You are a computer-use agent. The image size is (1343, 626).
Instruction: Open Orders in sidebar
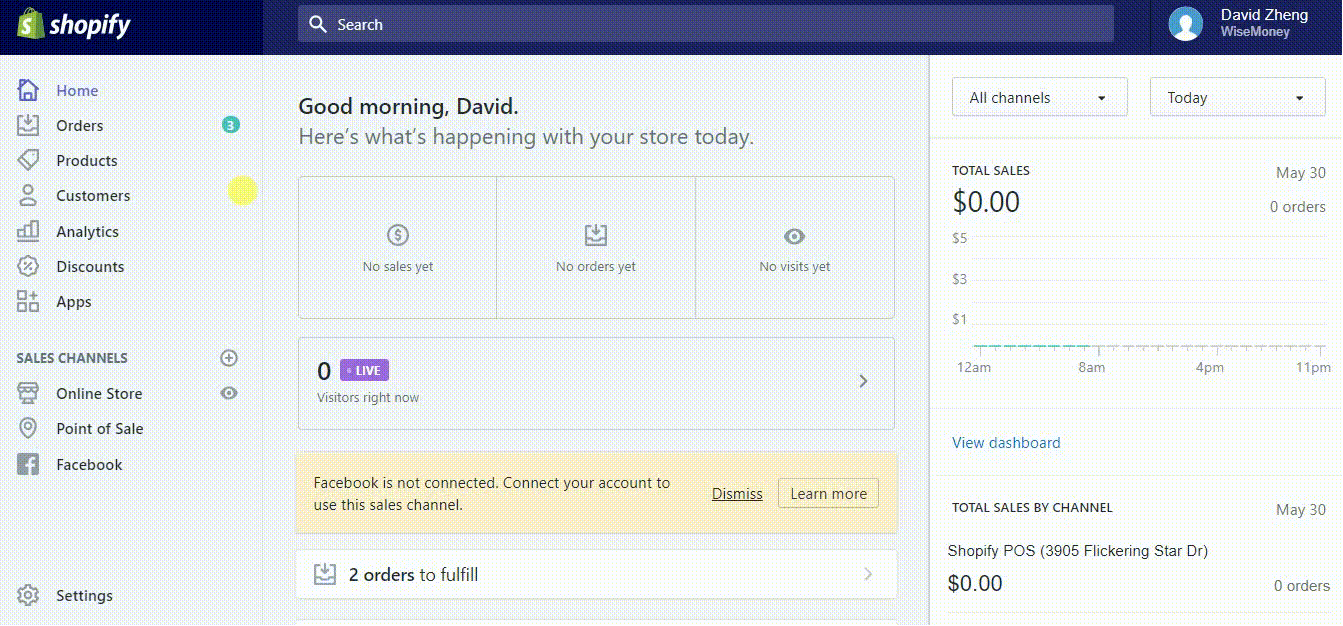pyautogui.click(x=80, y=125)
